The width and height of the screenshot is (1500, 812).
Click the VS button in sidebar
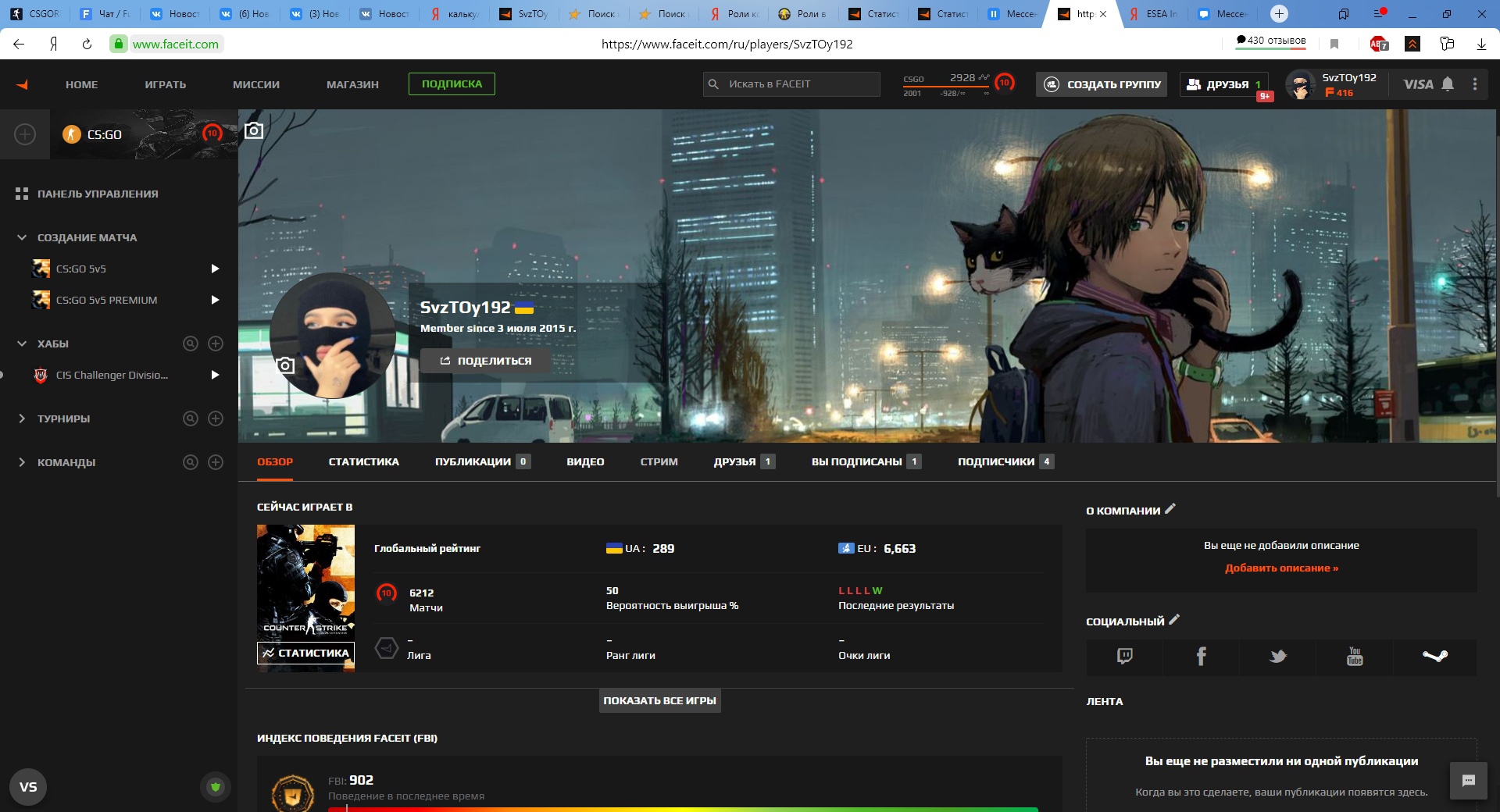point(28,787)
